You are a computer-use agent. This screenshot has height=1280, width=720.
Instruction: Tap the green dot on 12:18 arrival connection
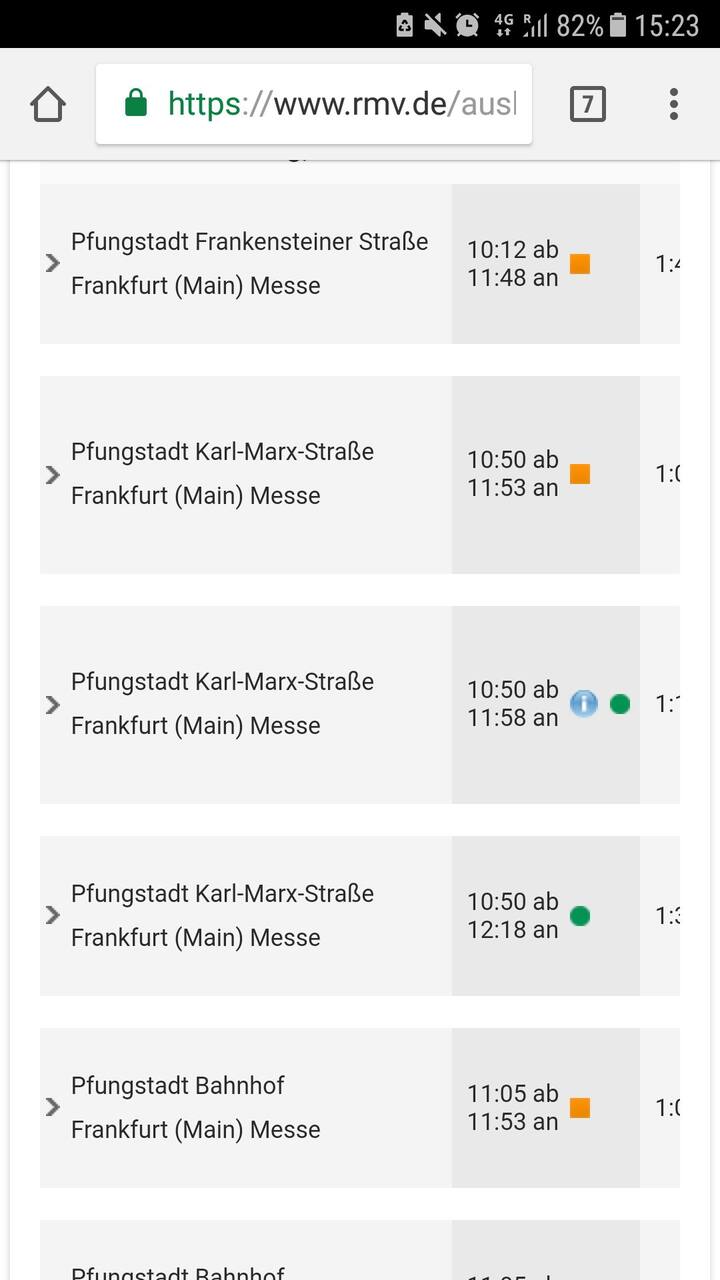pyautogui.click(x=580, y=915)
